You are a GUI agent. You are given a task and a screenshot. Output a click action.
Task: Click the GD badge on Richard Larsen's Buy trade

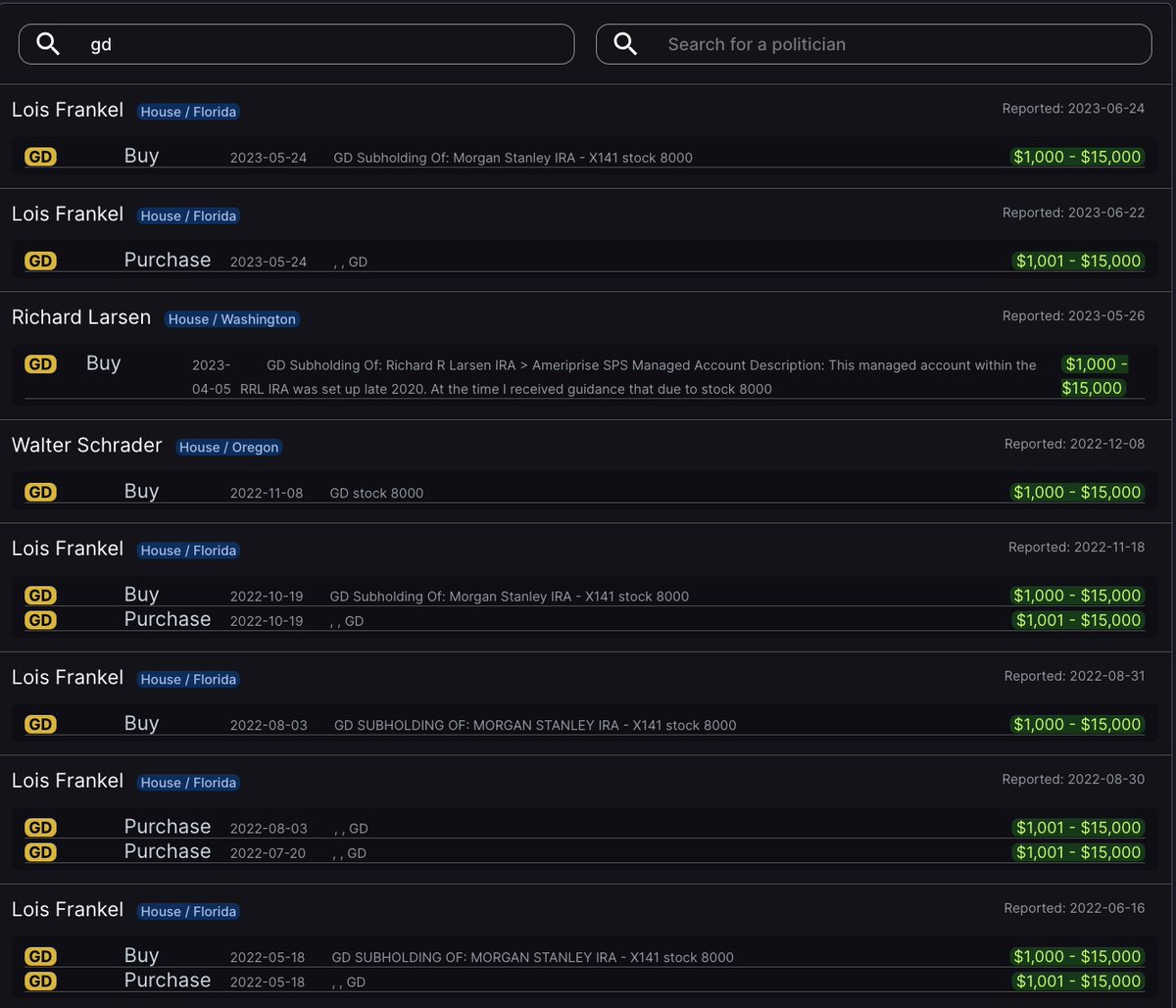pos(40,363)
